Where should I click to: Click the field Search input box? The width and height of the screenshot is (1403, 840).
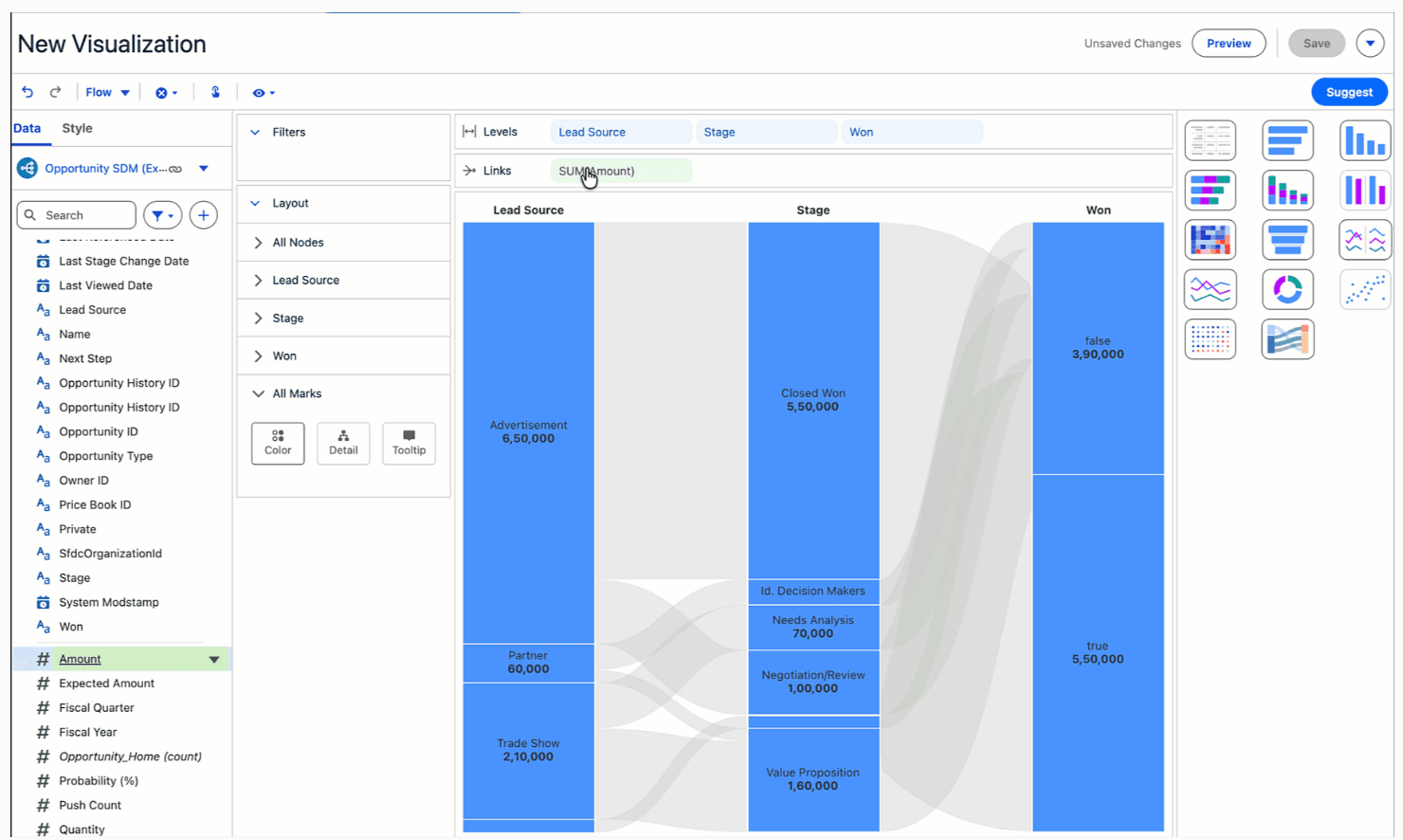pos(85,215)
